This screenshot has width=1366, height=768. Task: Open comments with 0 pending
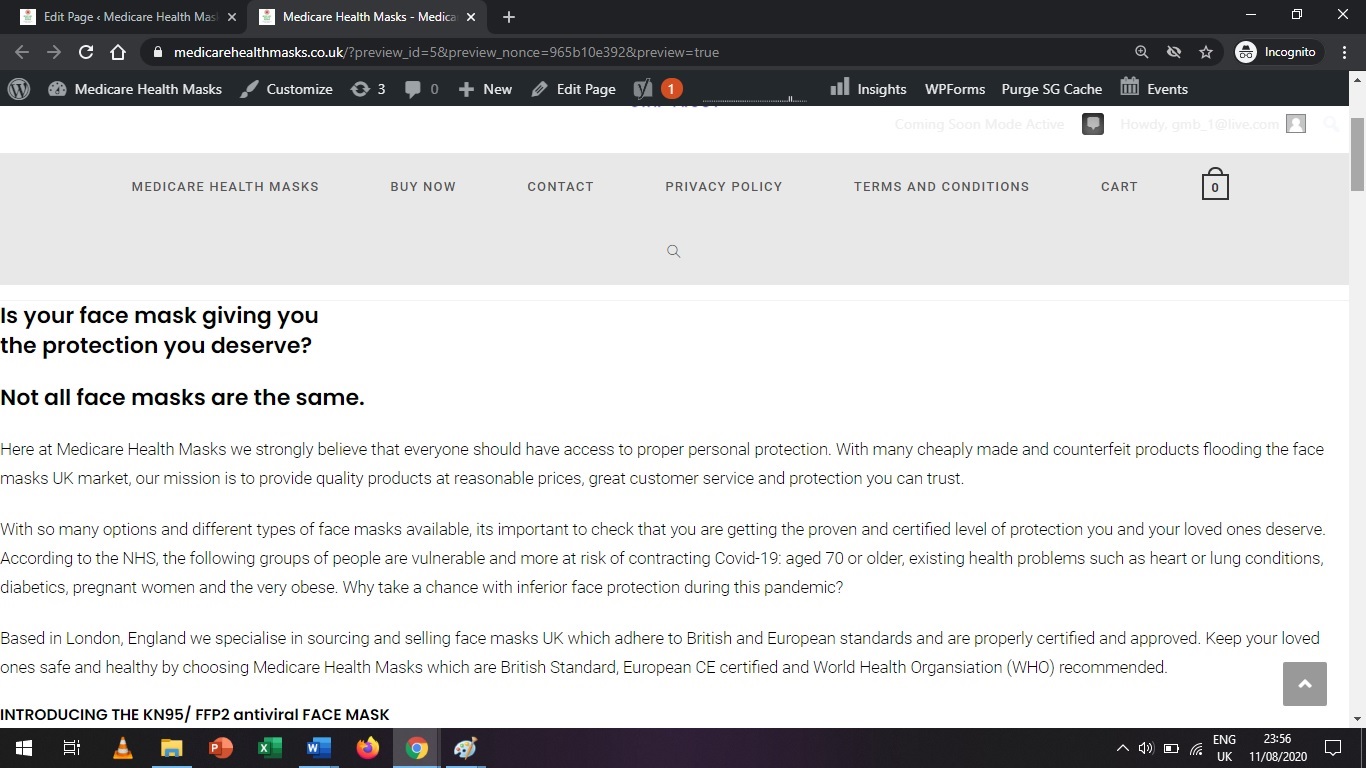[x=421, y=89]
